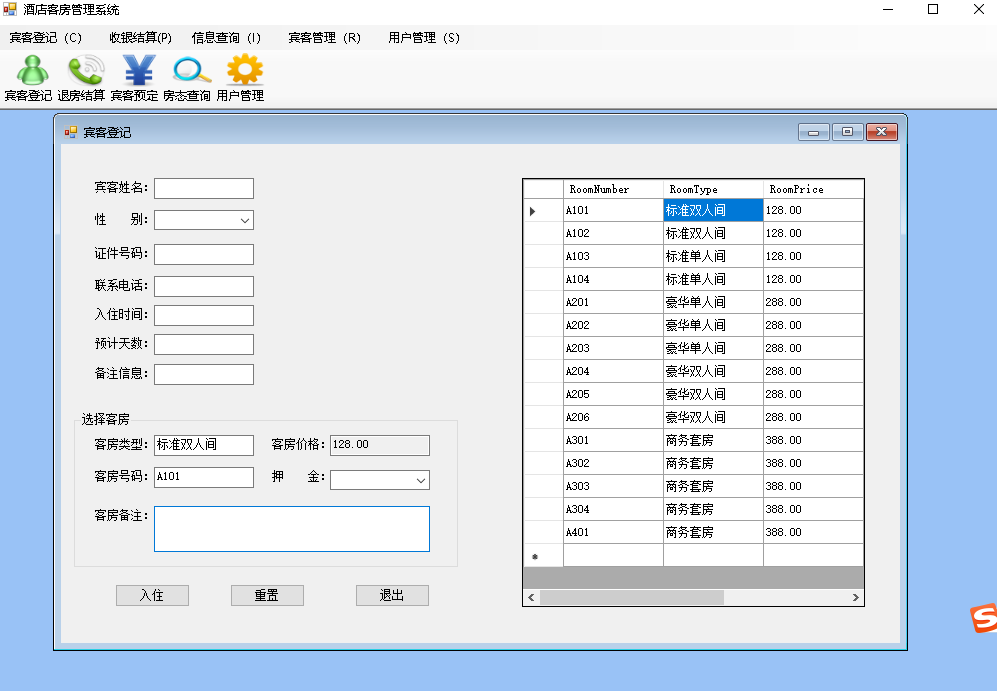The width and height of the screenshot is (997, 691).
Task: Select room number cell A206
Action: pos(614,417)
